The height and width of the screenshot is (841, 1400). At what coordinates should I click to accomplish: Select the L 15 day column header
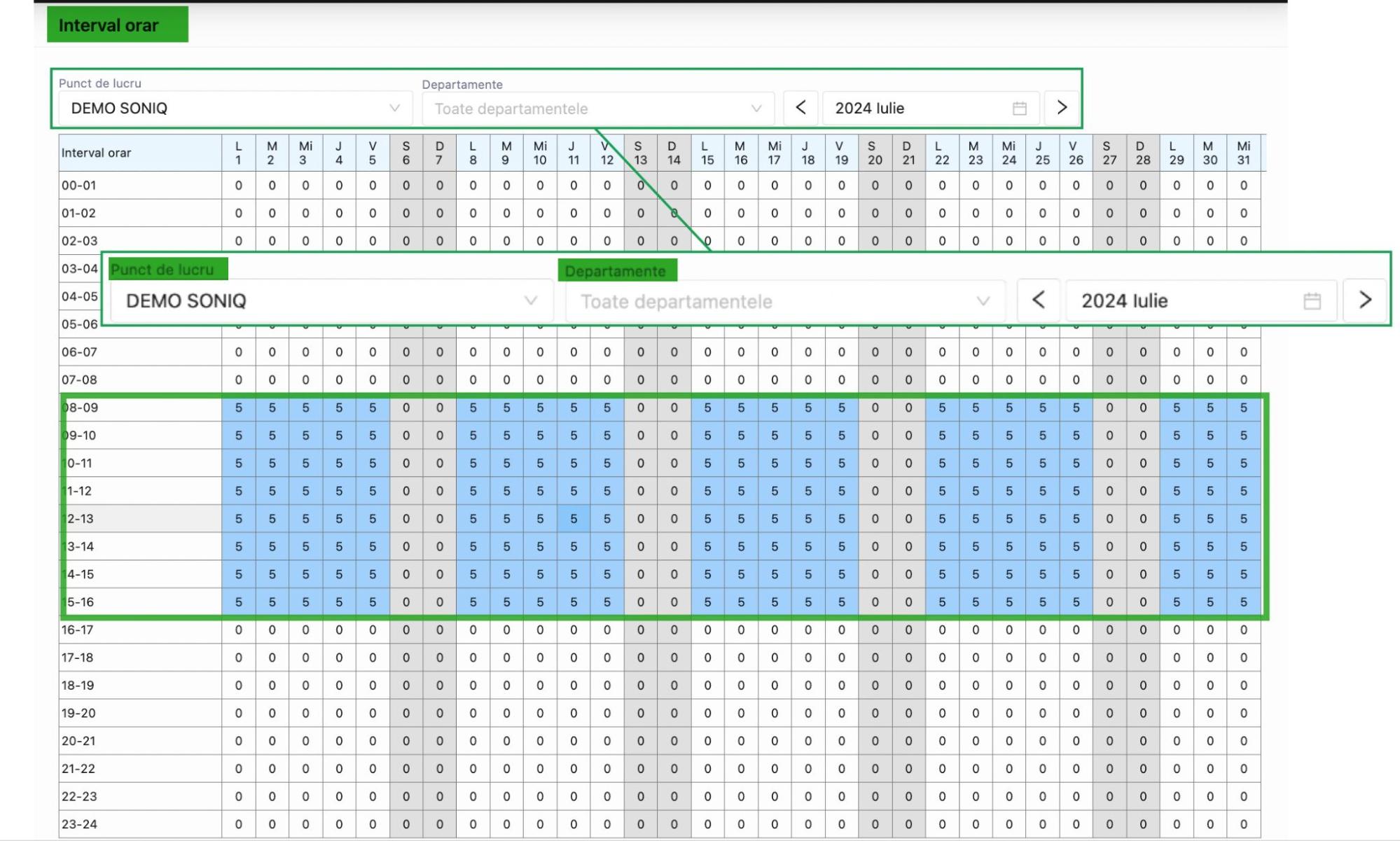[x=707, y=153]
